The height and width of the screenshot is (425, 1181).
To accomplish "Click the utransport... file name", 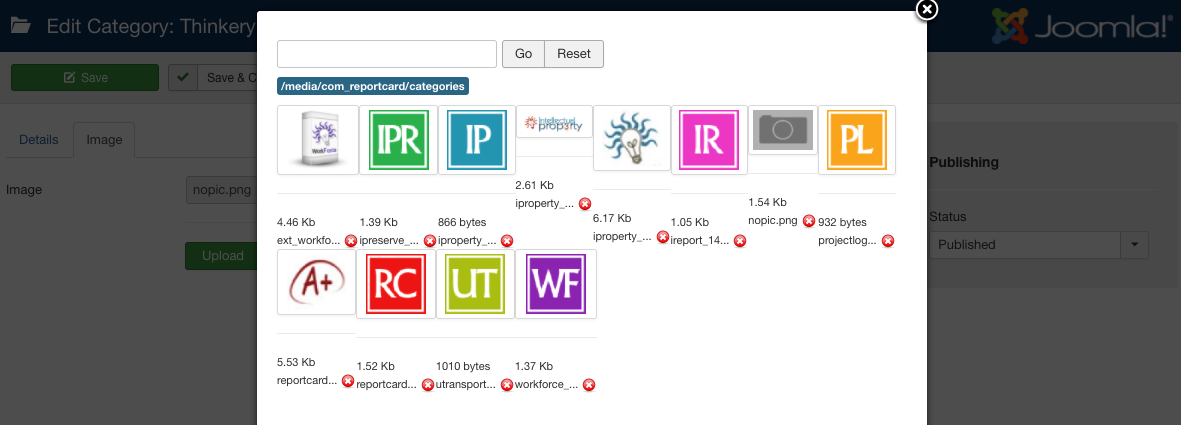I will [465, 384].
